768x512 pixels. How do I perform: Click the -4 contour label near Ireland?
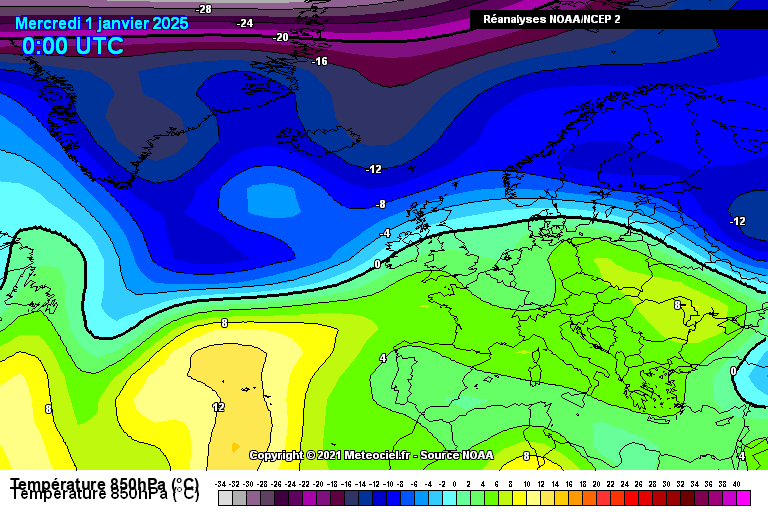(385, 233)
